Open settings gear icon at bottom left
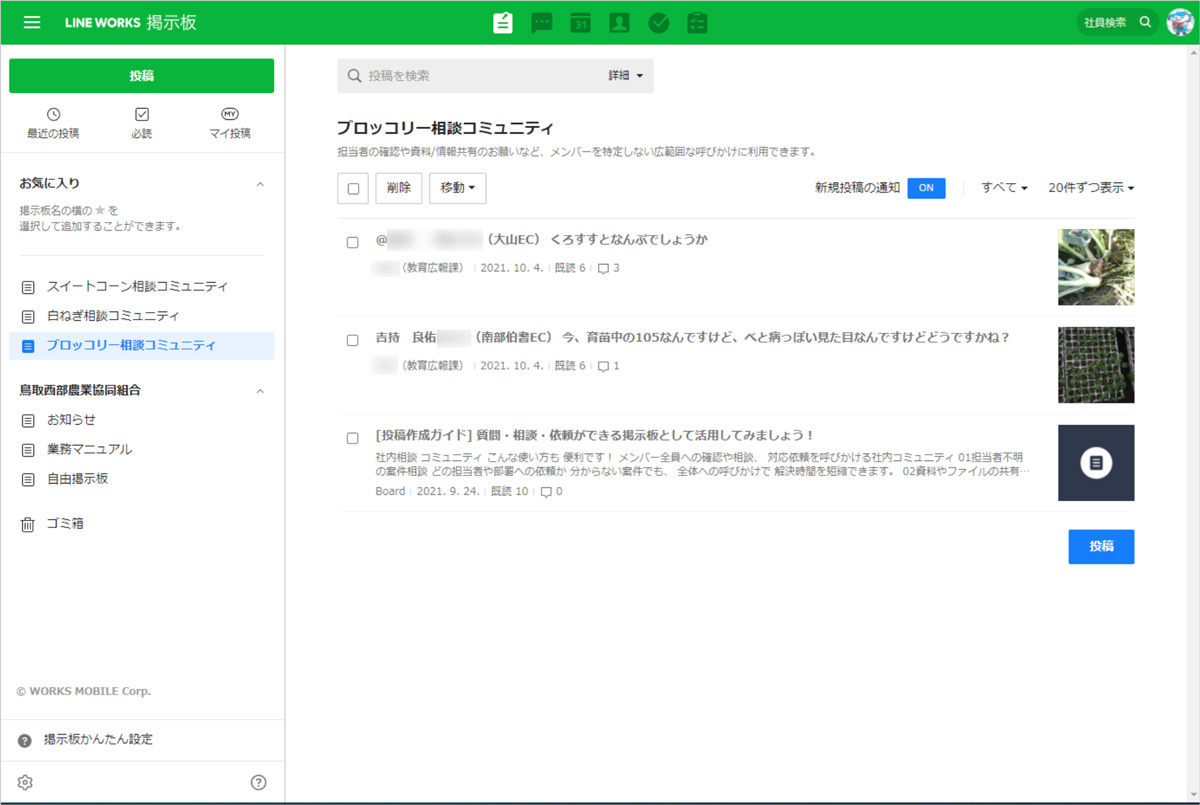Viewport: 1200px width, 805px height. (x=26, y=782)
